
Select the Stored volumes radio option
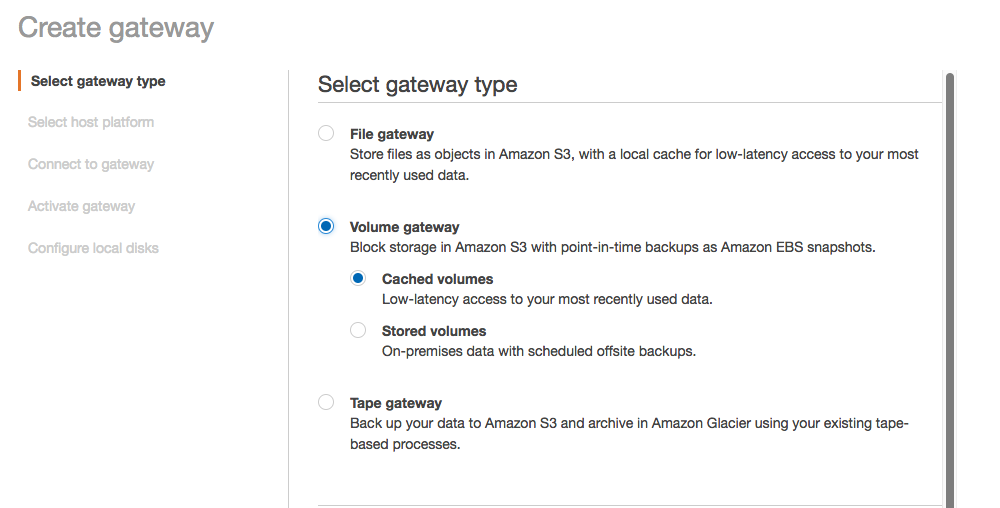[358, 330]
